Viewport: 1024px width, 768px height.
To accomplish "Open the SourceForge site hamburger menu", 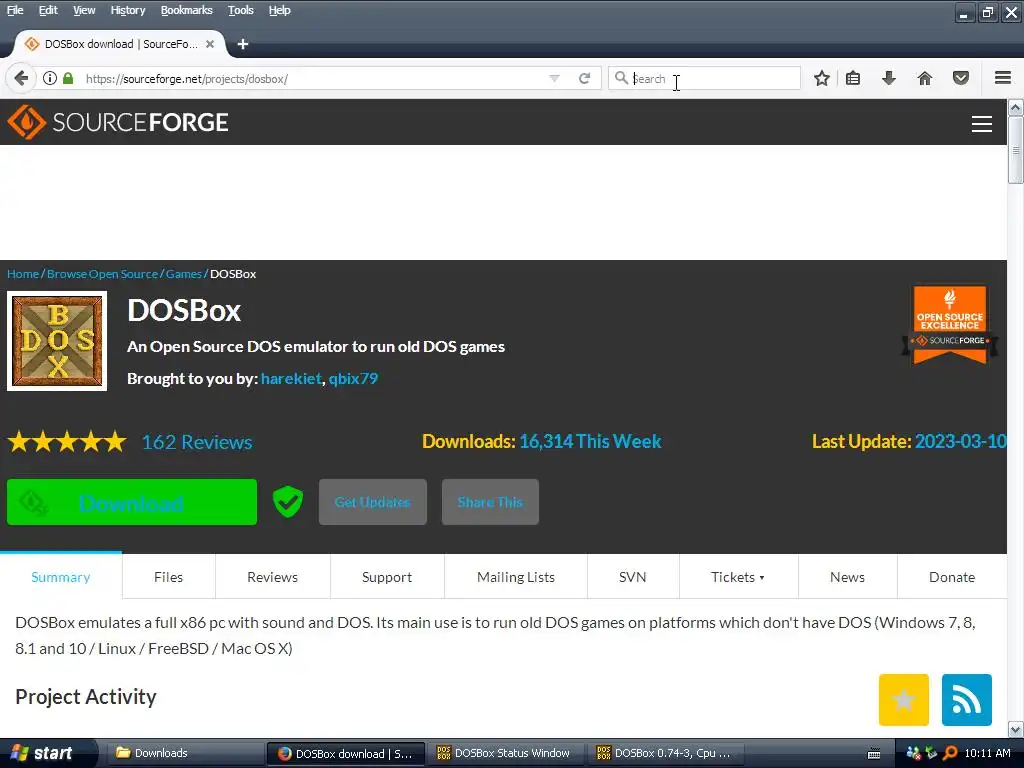I will coord(982,123).
